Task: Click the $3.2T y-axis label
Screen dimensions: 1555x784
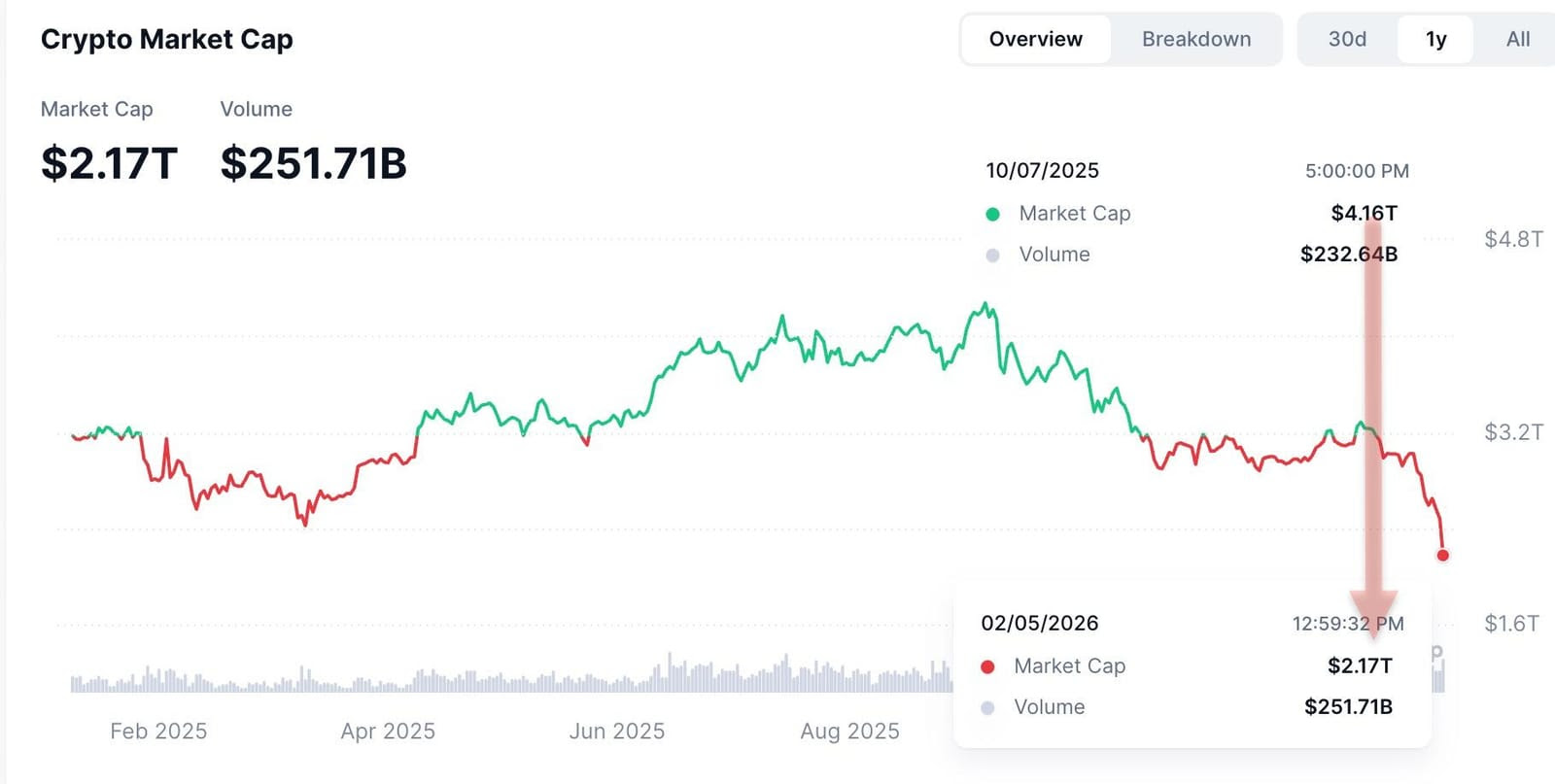Action: pos(1513,431)
